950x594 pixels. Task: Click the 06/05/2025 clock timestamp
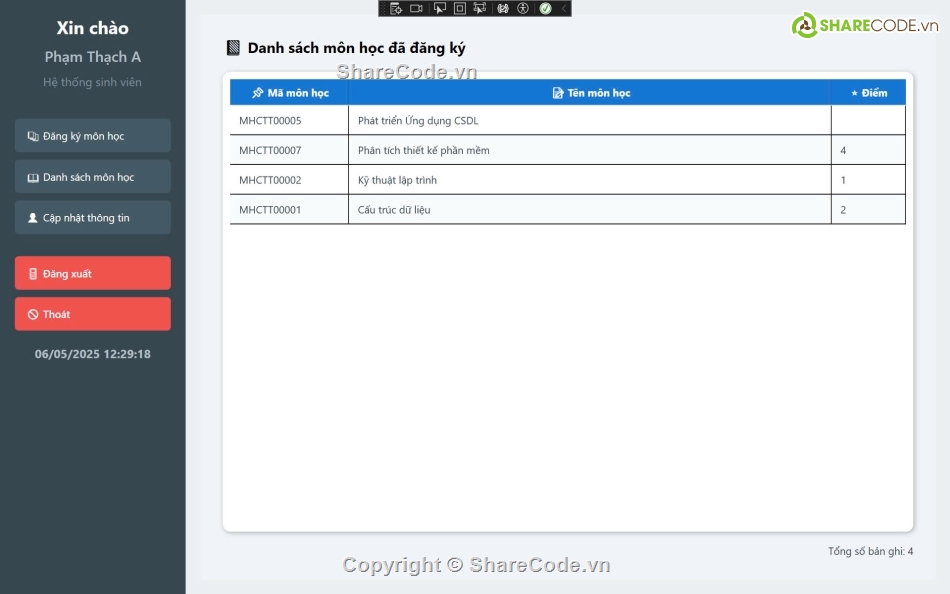[x=93, y=354]
